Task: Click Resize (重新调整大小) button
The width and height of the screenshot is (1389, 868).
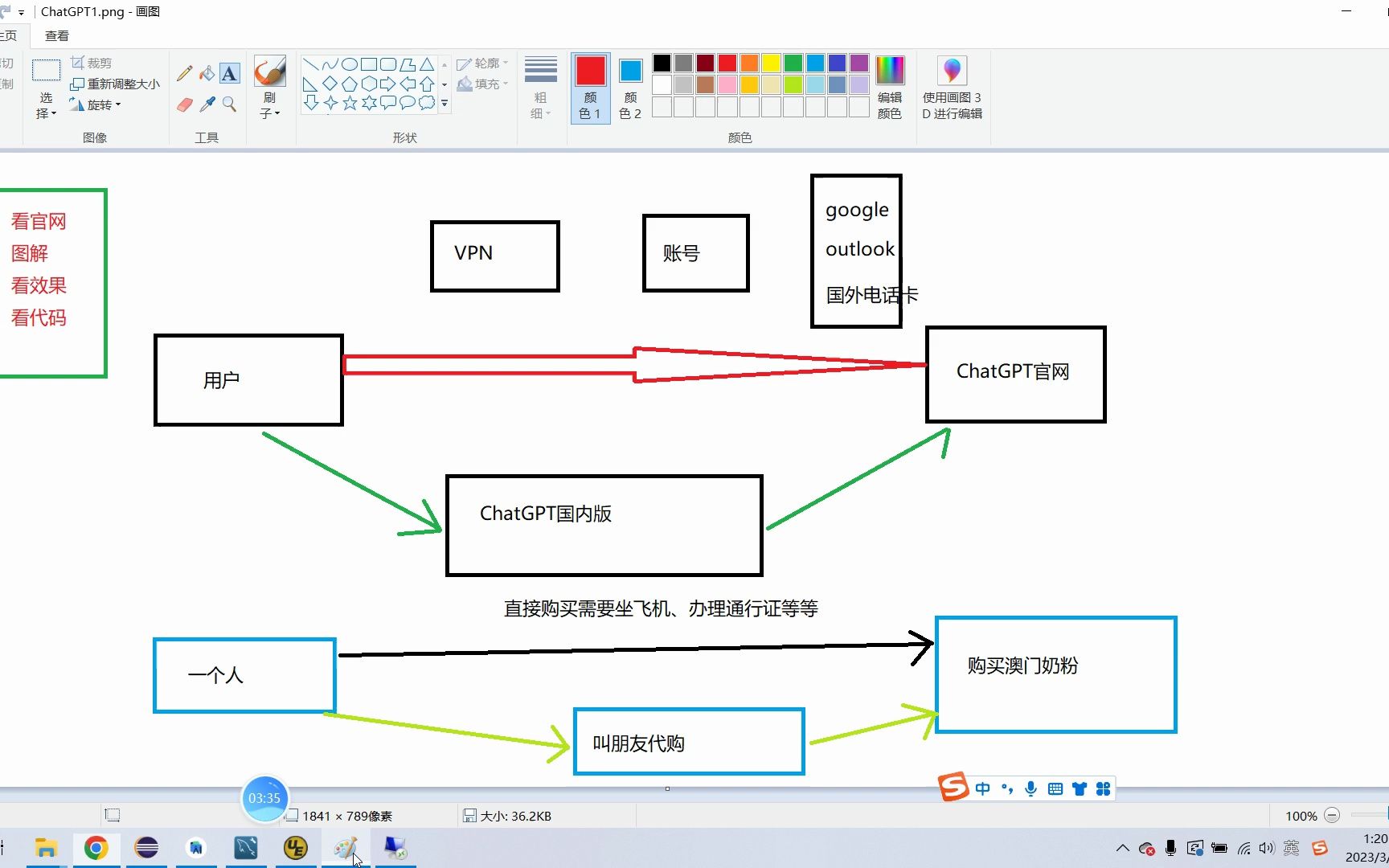Action: (114, 84)
